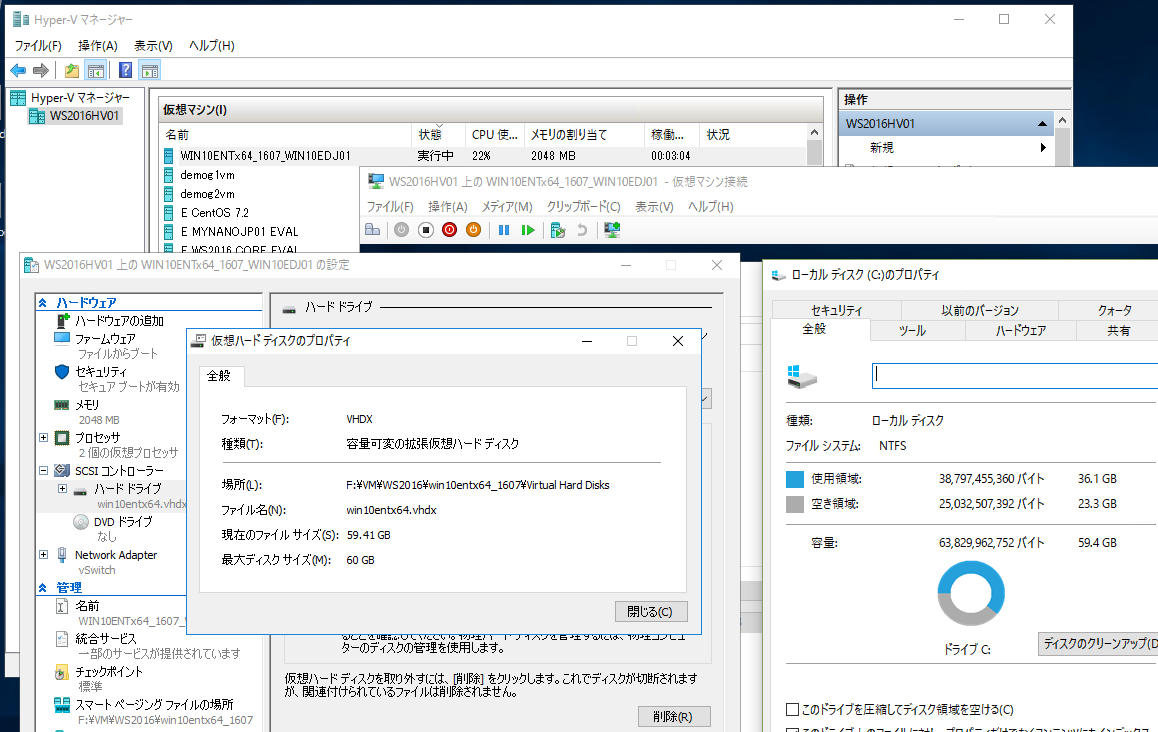The image size is (1158, 732).
Task: Click the red Shut Down icon
Action: 449,230
